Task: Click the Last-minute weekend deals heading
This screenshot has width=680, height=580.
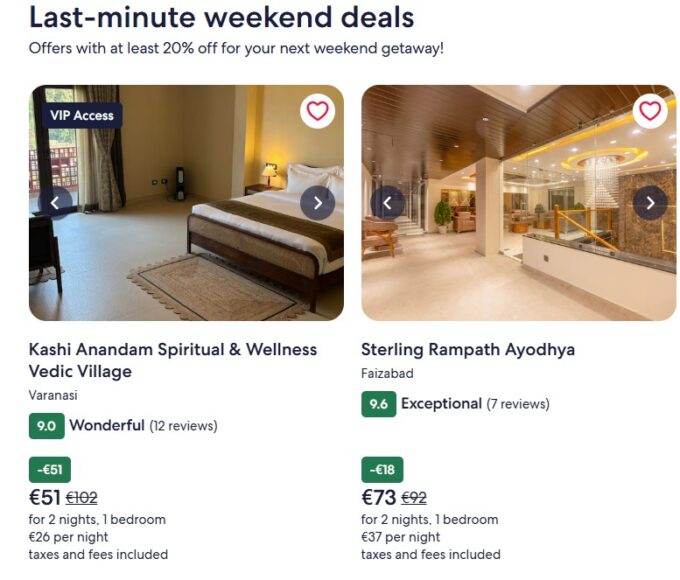Action: (221, 17)
